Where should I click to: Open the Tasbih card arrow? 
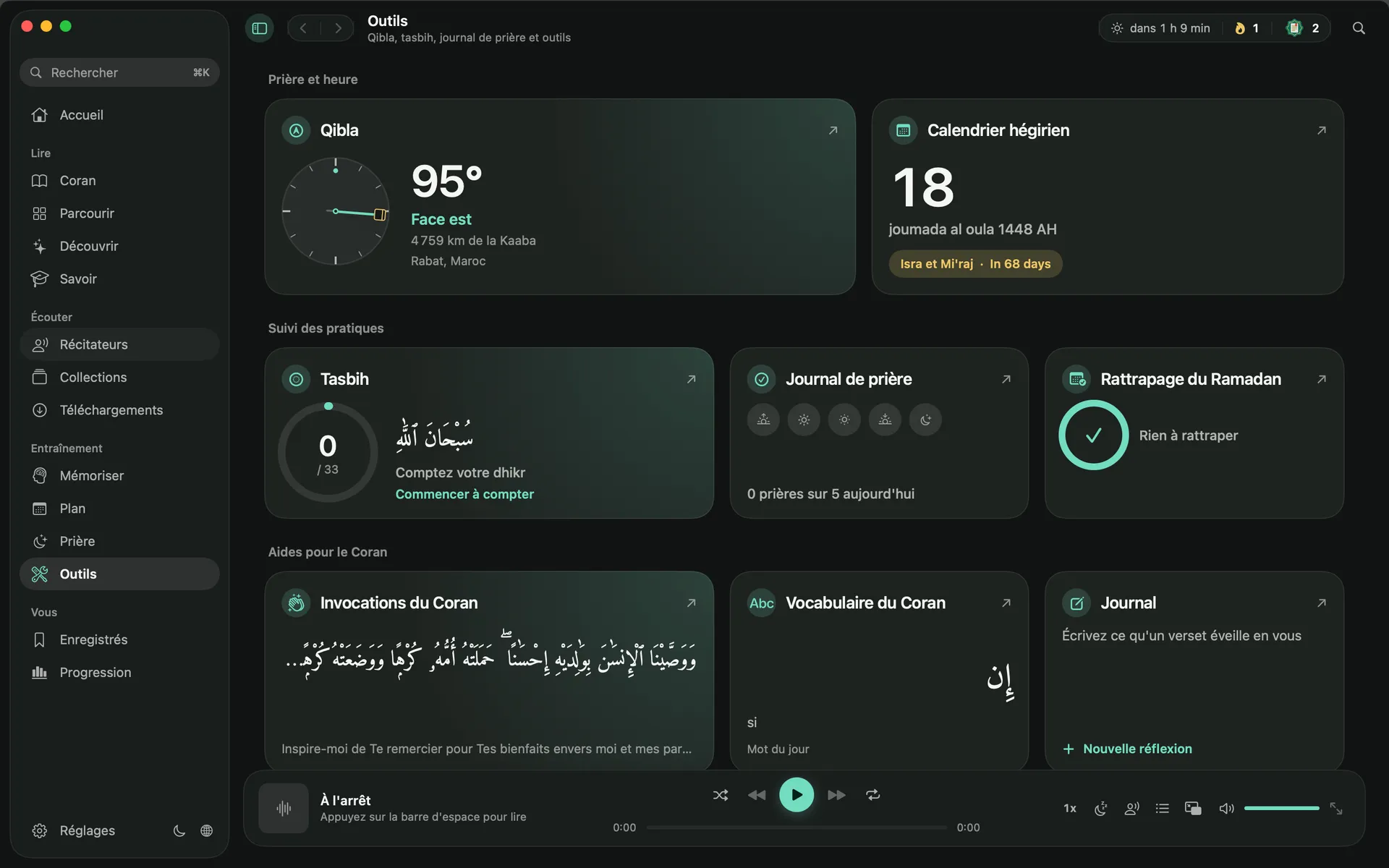click(x=691, y=379)
